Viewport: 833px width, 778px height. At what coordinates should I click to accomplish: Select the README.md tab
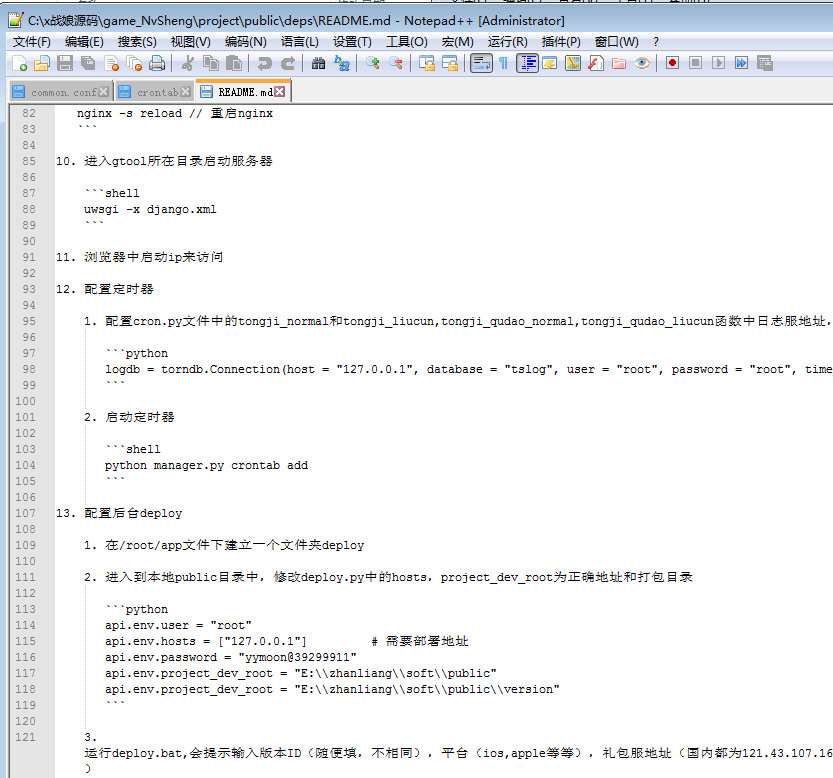(x=243, y=91)
